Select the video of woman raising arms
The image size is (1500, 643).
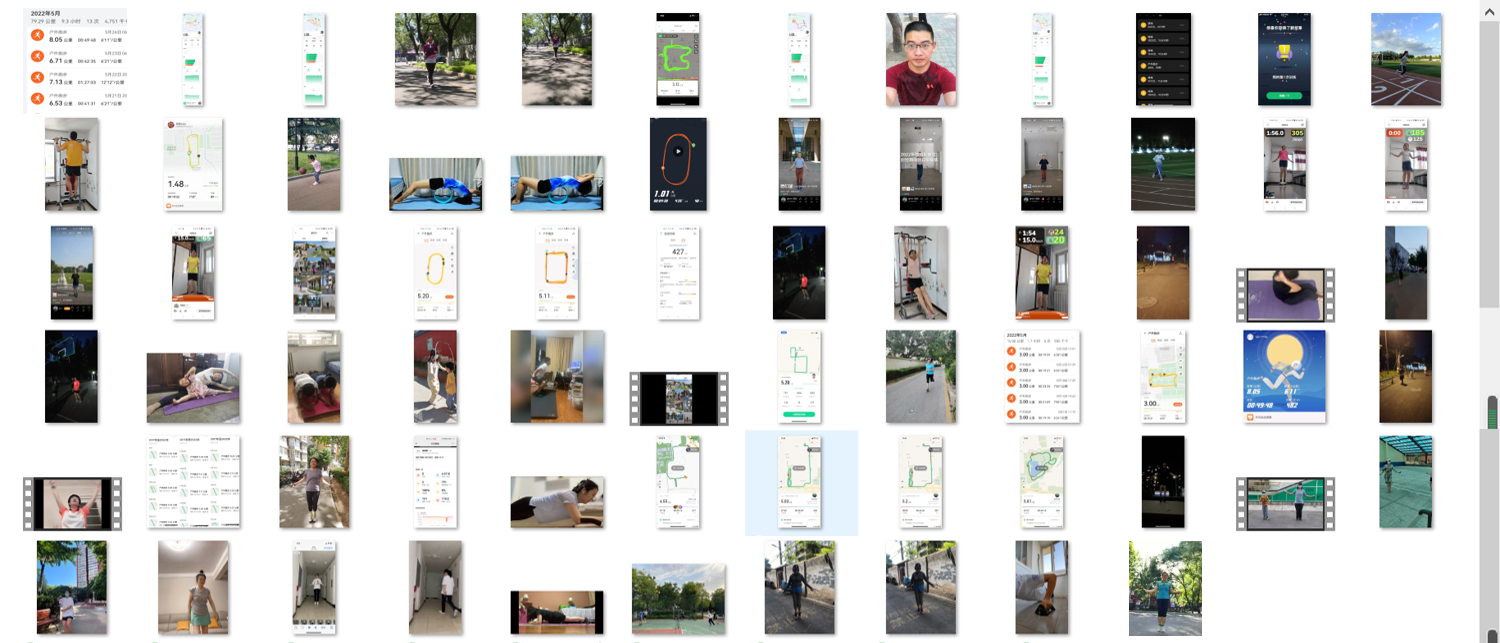coord(72,503)
